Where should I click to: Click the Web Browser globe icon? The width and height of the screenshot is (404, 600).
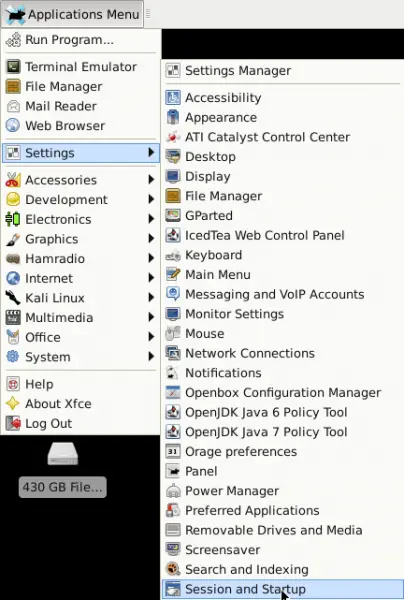click(x=13, y=126)
